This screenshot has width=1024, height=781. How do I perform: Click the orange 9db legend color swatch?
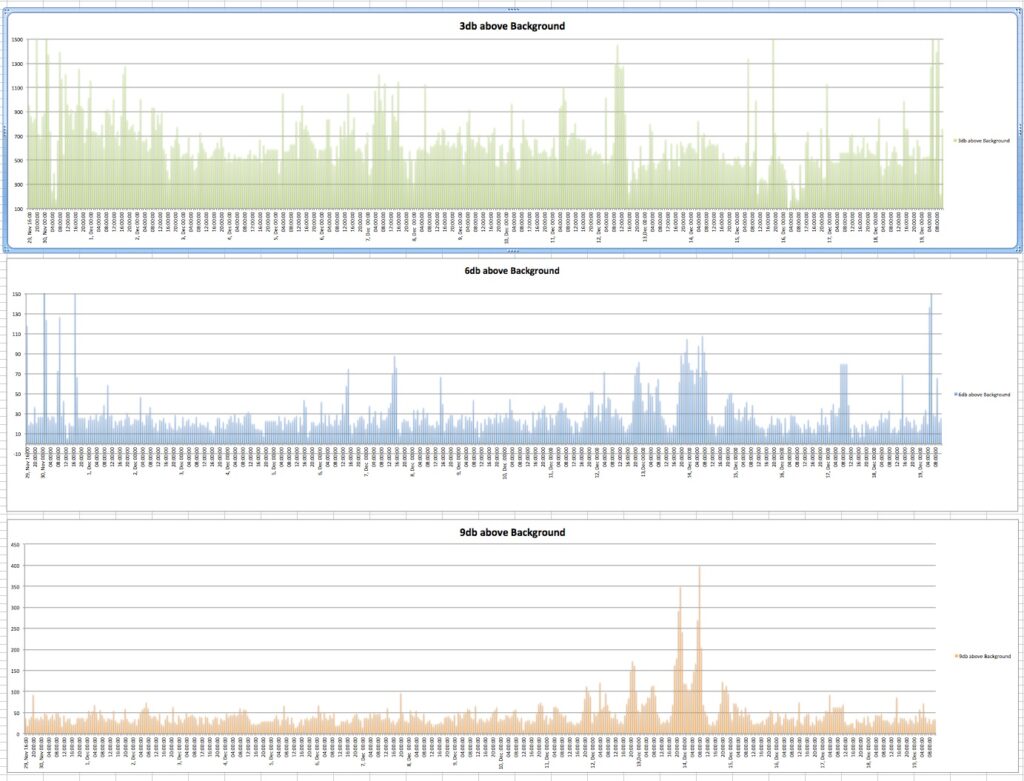tap(955, 656)
